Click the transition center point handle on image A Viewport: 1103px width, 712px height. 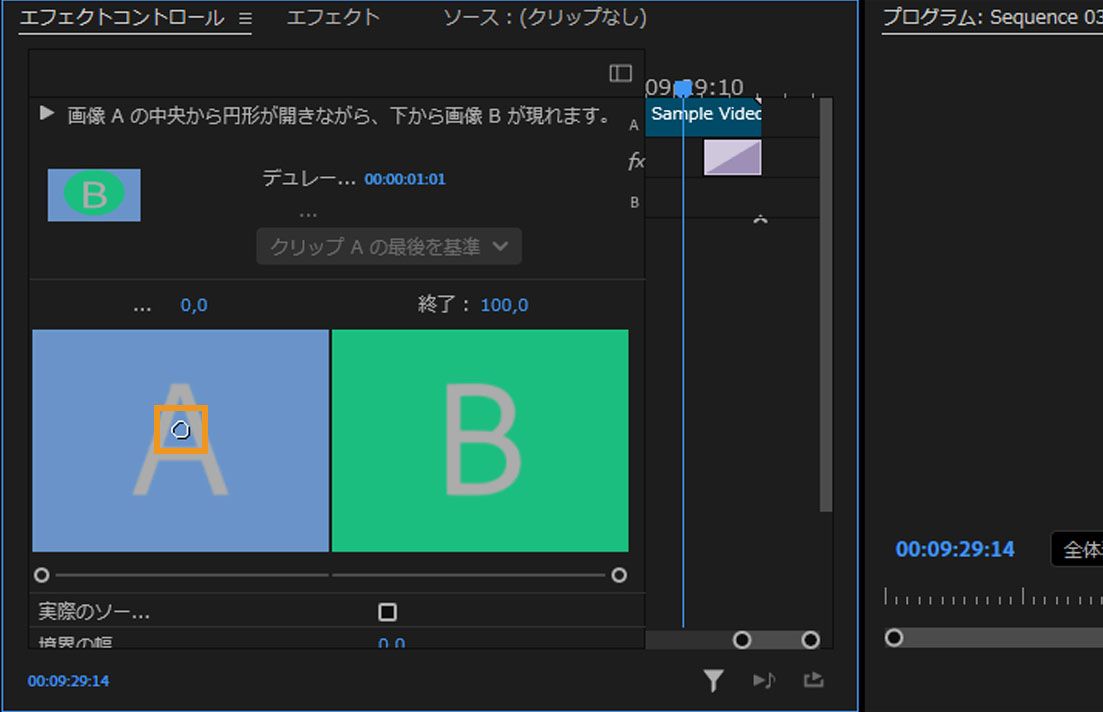(x=180, y=430)
